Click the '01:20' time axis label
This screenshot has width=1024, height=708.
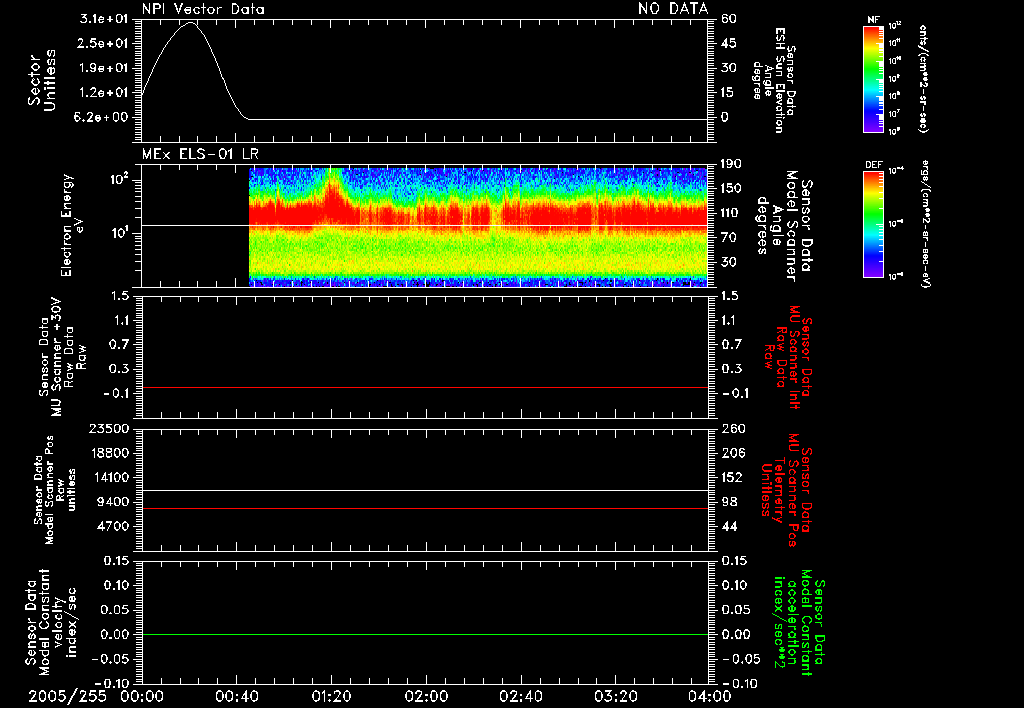coord(331,696)
